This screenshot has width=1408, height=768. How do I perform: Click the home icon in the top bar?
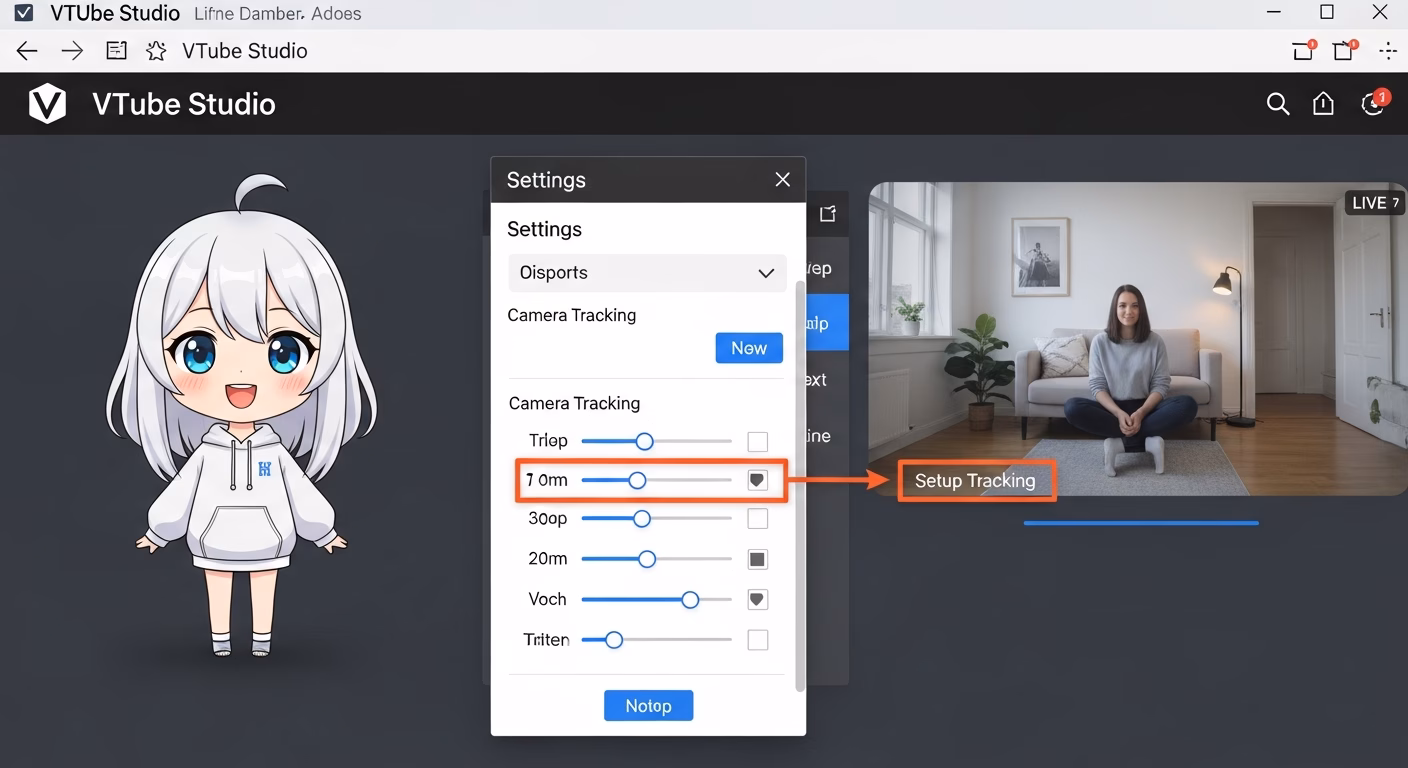[x=1323, y=103]
